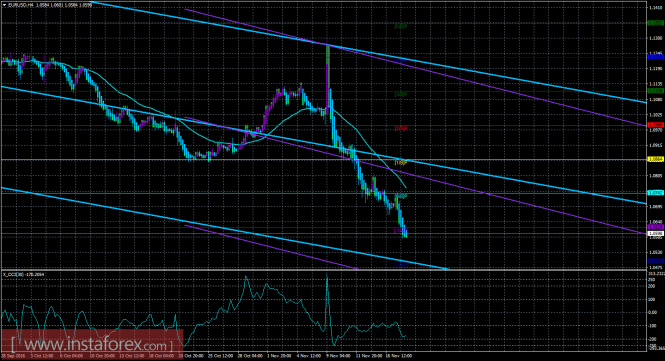Image resolution: width=665 pixels, height=361 pixels.
Task: Click the yellow level label on yellow line
Action: coord(401,162)
